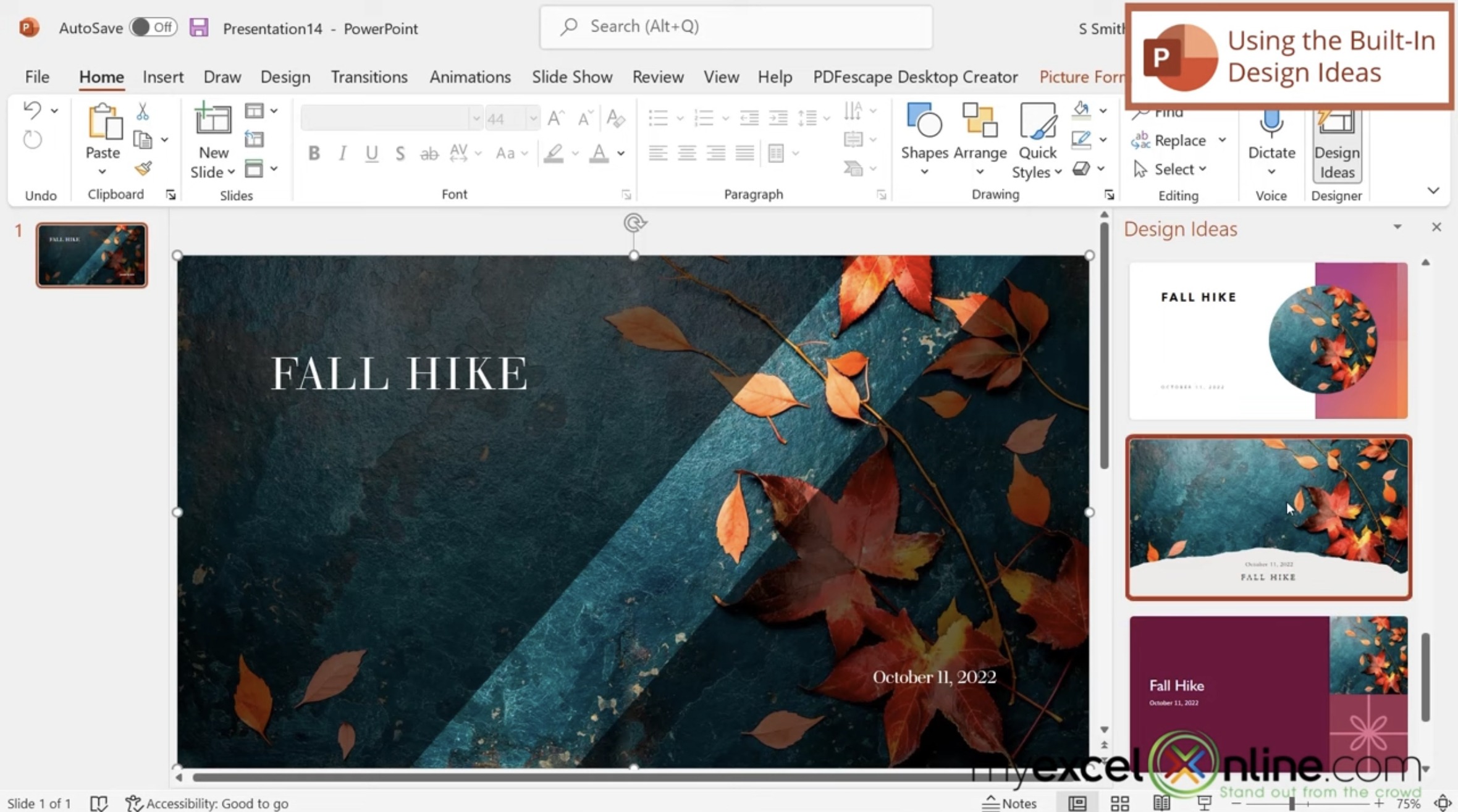The image size is (1458, 812).
Task: Click the Shape Outline pen icon
Action: coord(1081,140)
